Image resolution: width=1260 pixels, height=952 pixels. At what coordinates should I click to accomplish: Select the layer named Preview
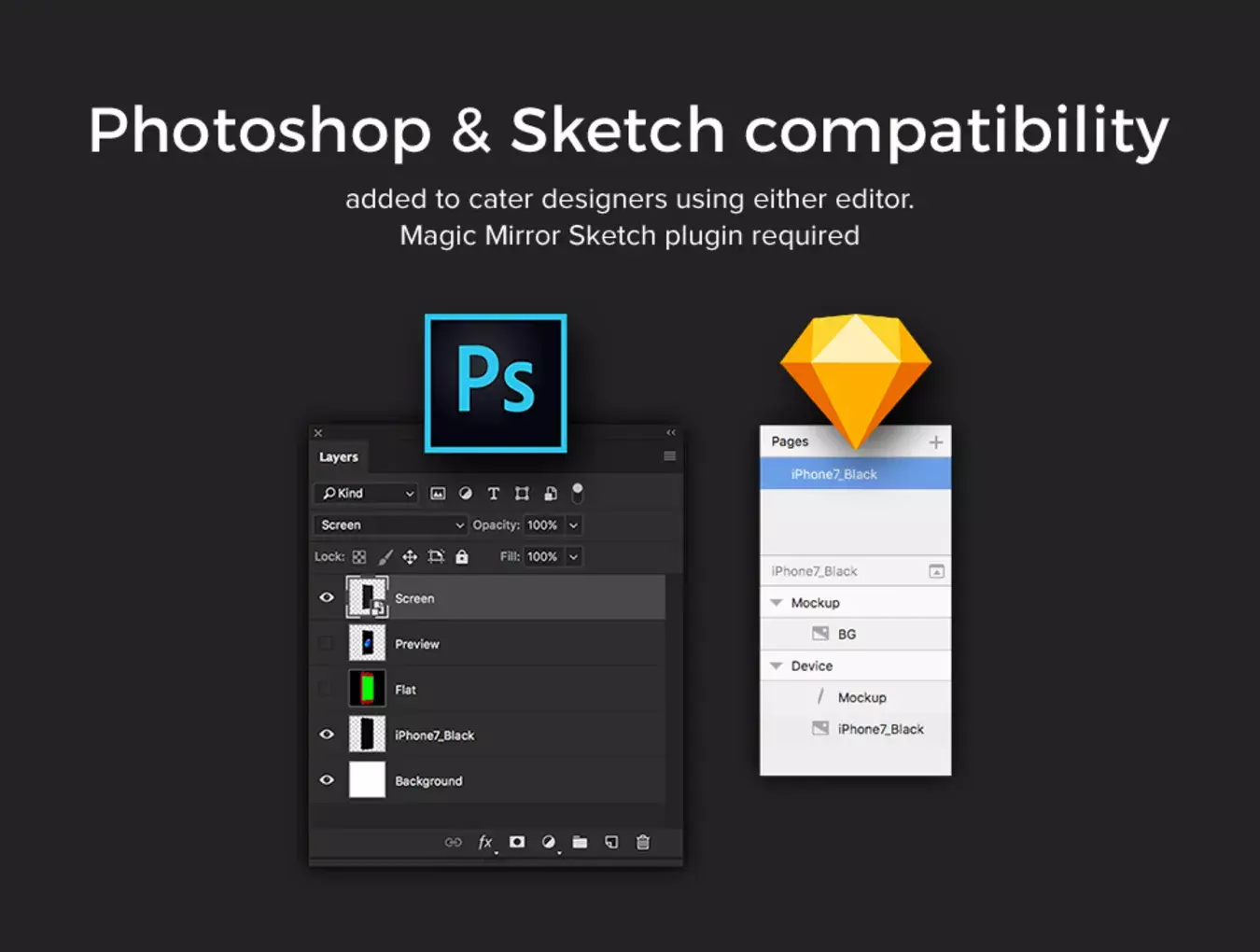[417, 645]
